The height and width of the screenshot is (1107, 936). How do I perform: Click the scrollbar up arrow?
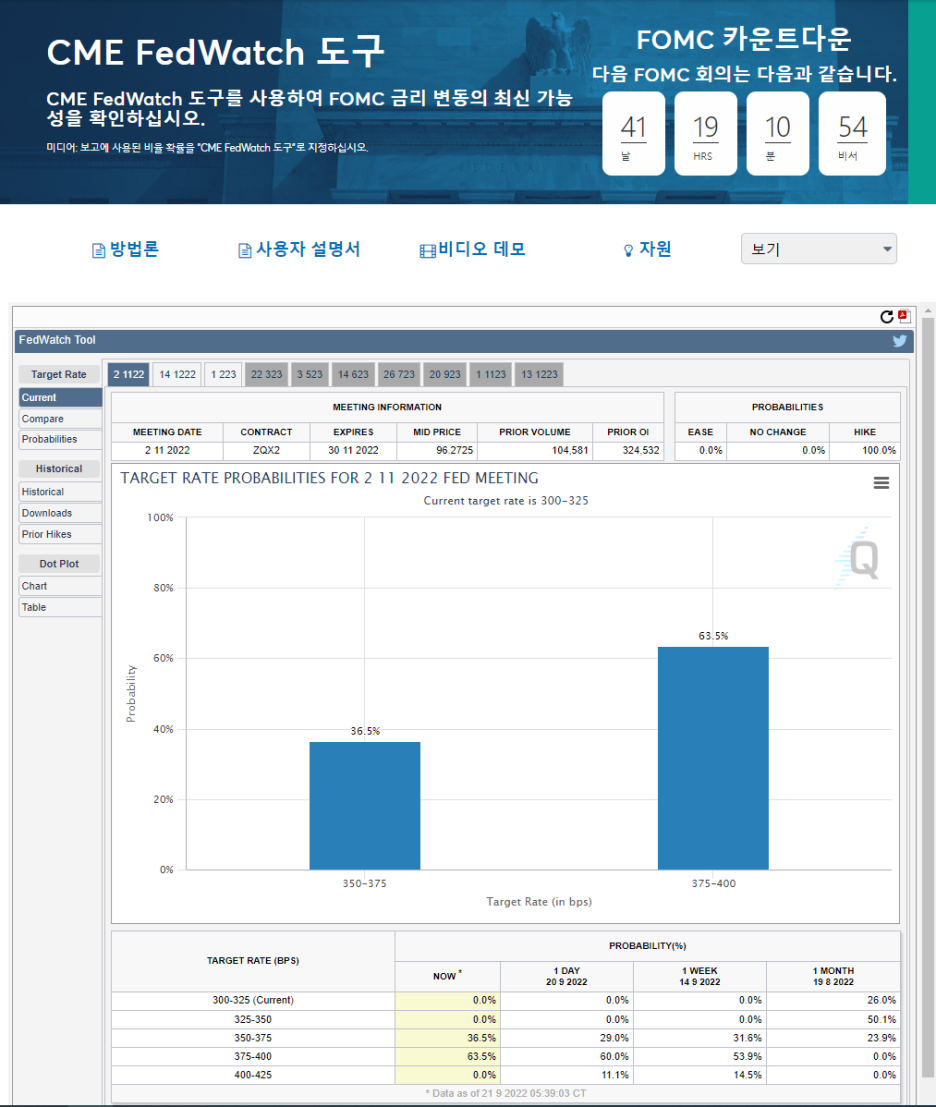tap(928, 310)
